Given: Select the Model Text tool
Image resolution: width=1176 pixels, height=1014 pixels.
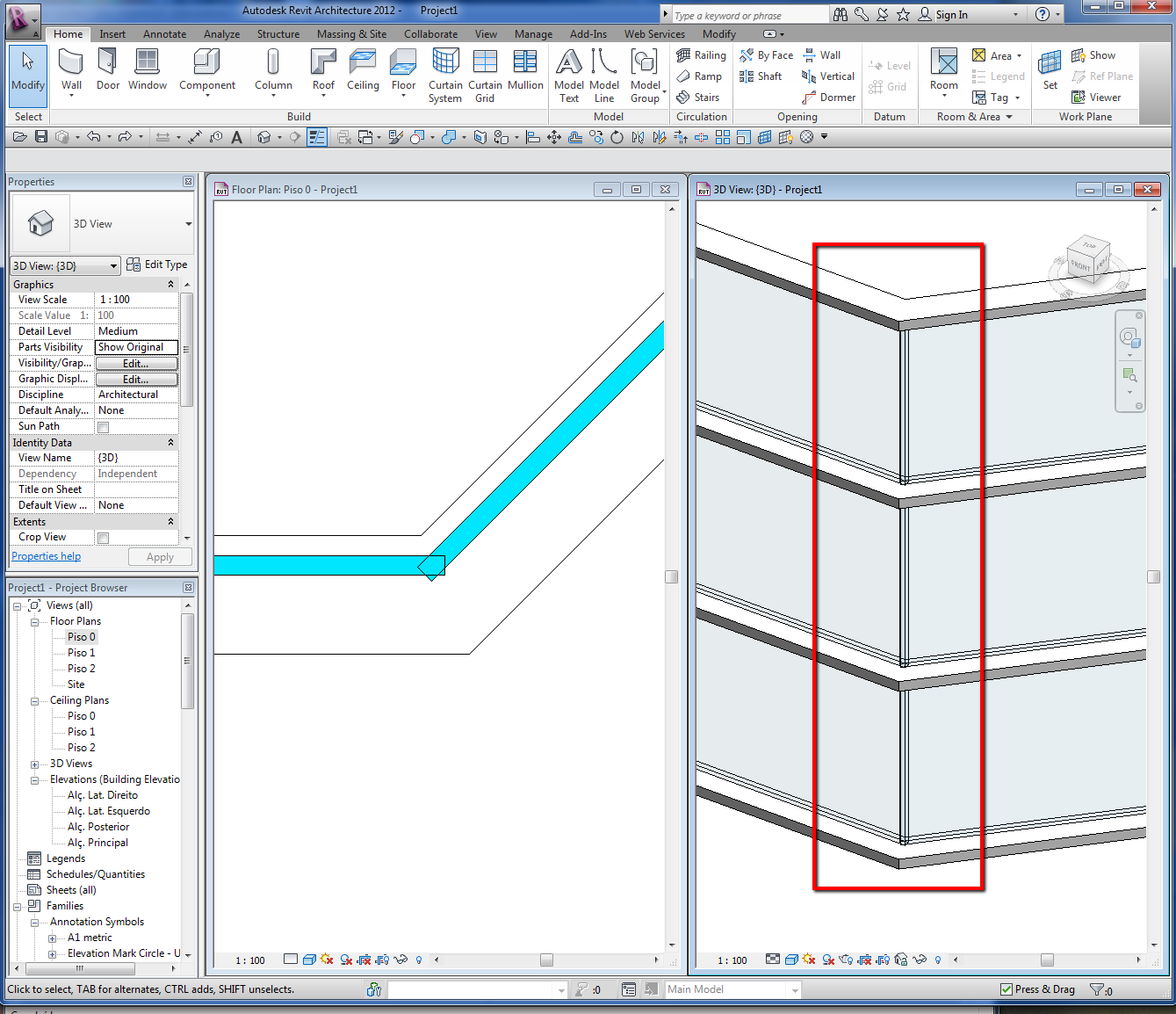Looking at the screenshot, I should coord(569,76).
